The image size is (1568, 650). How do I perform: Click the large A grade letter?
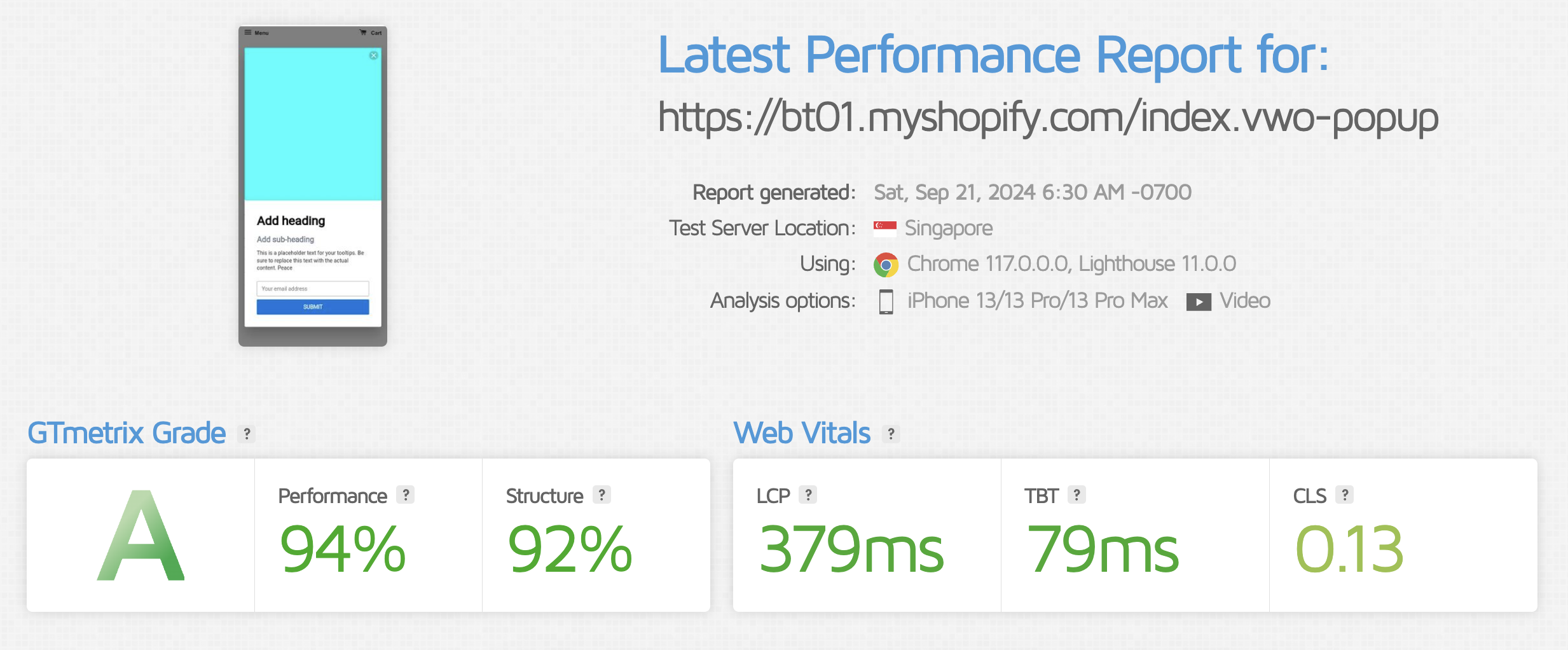[x=141, y=536]
